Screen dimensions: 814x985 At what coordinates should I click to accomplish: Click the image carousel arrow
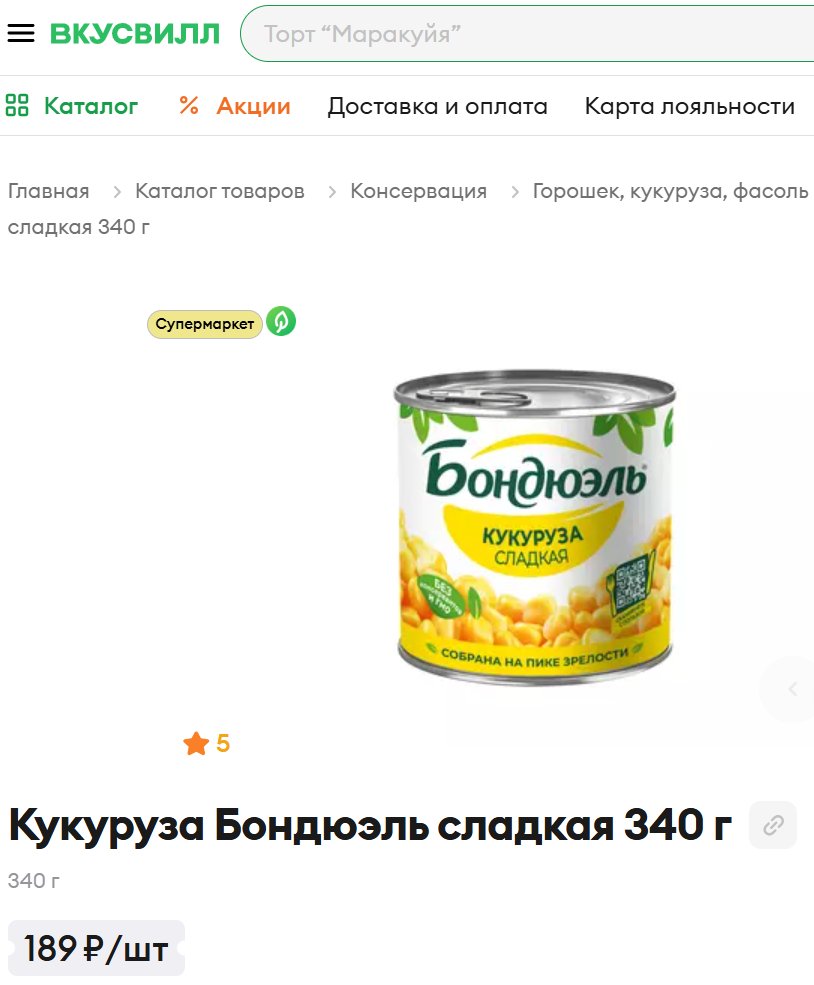791,689
